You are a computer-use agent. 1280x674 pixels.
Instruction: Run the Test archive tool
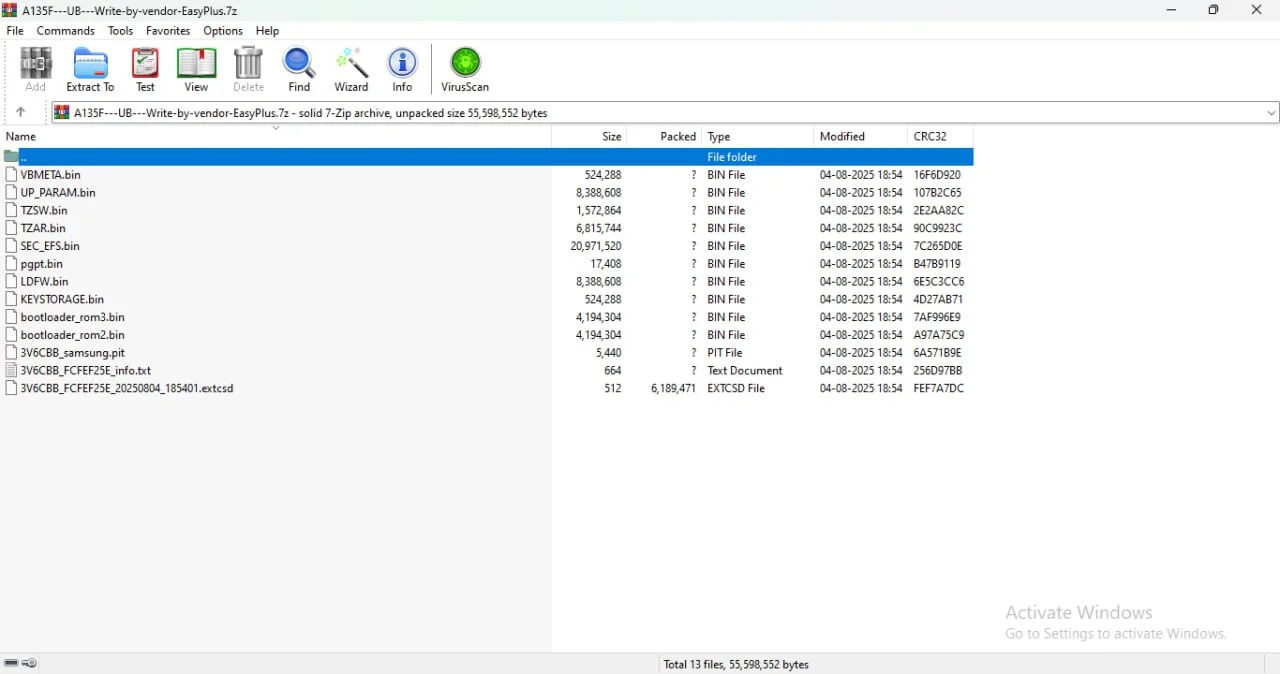point(145,69)
